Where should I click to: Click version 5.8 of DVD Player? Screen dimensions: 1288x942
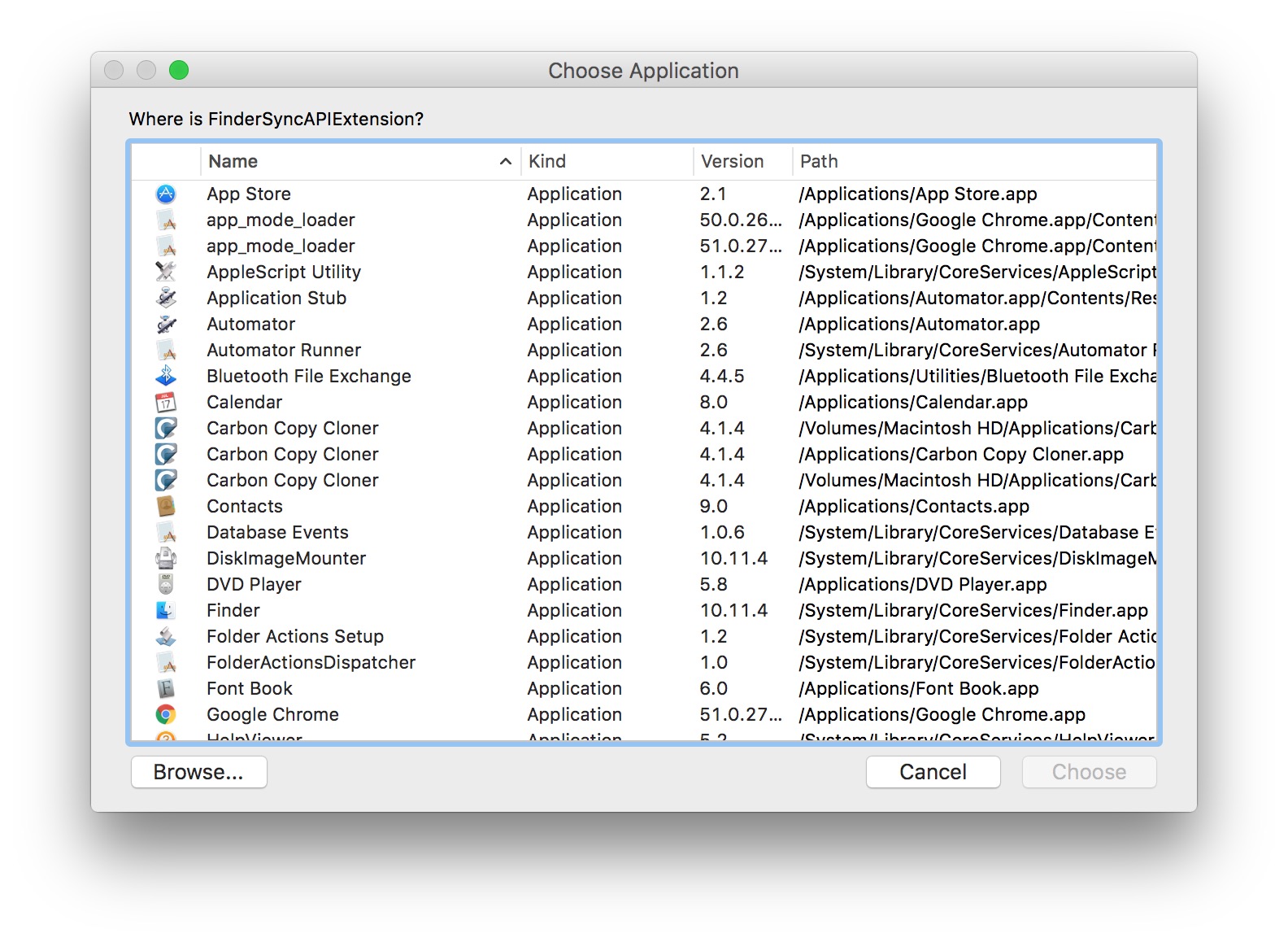(x=714, y=584)
